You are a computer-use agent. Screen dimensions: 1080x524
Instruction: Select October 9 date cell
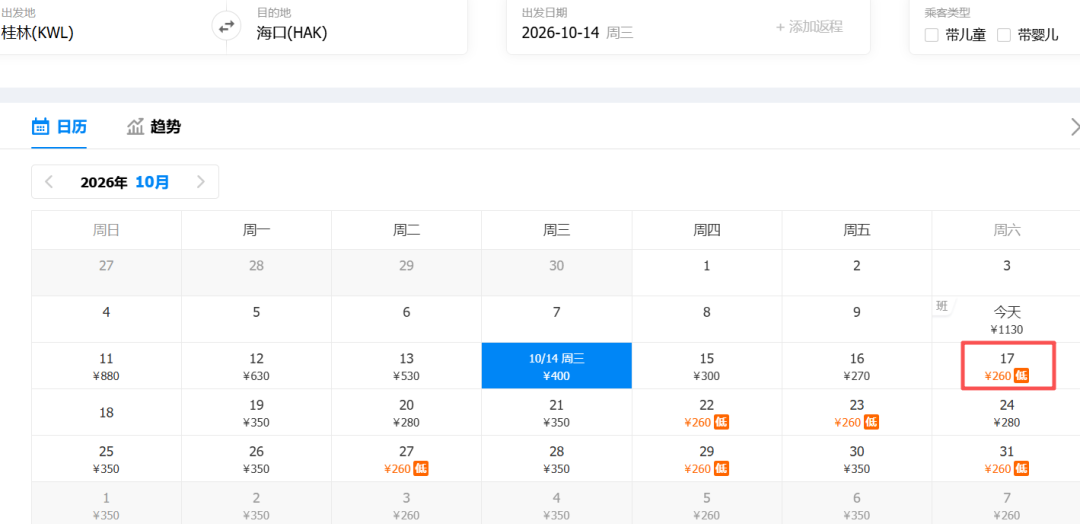pos(857,319)
